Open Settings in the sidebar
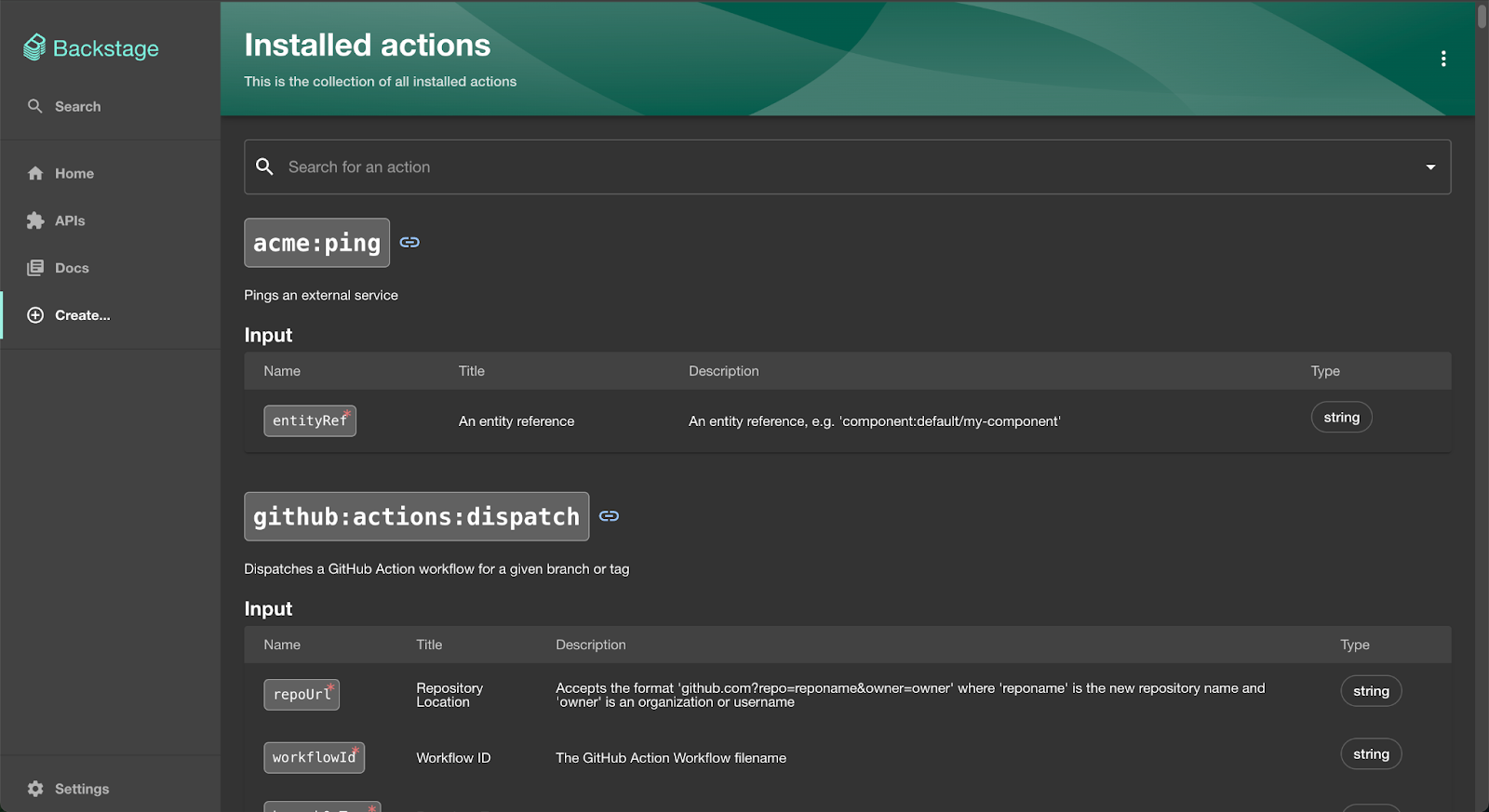 (x=110, y=789)
